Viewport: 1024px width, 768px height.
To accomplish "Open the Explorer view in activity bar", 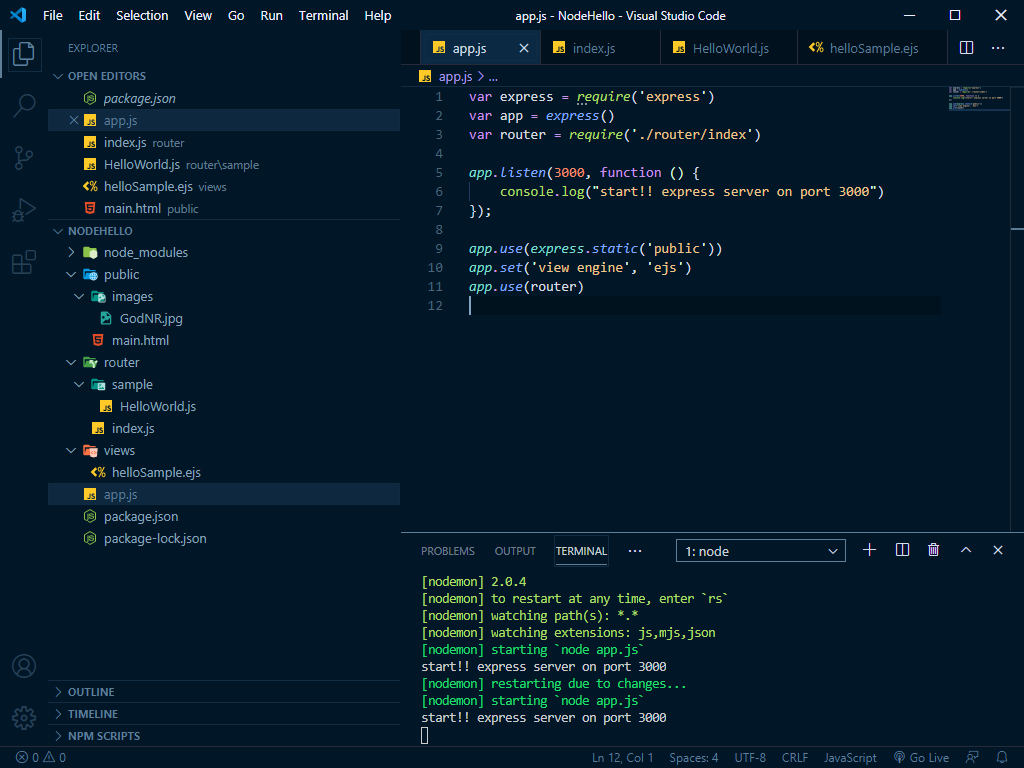I will pyautogui.click(x=24, y=54).
